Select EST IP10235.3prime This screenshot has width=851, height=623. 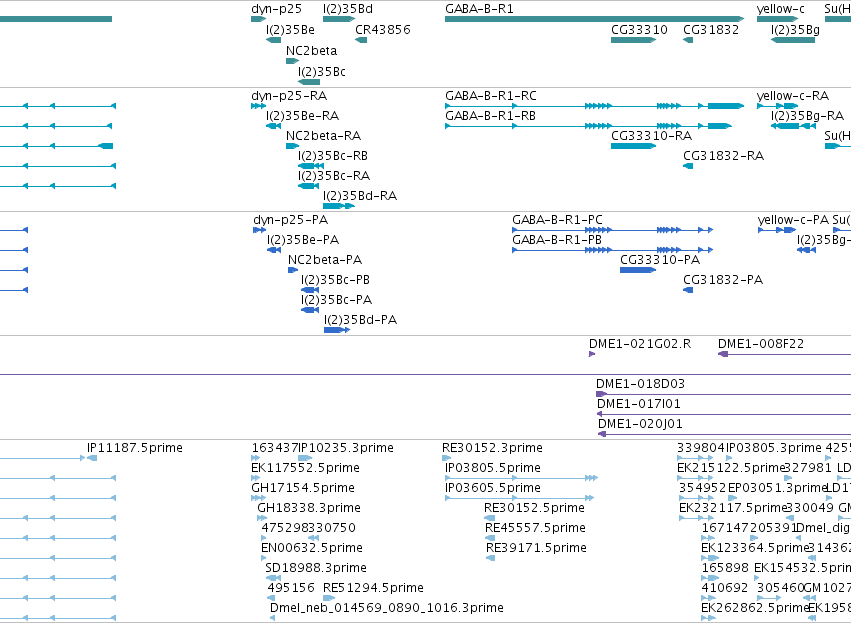(x=346, y=448)
